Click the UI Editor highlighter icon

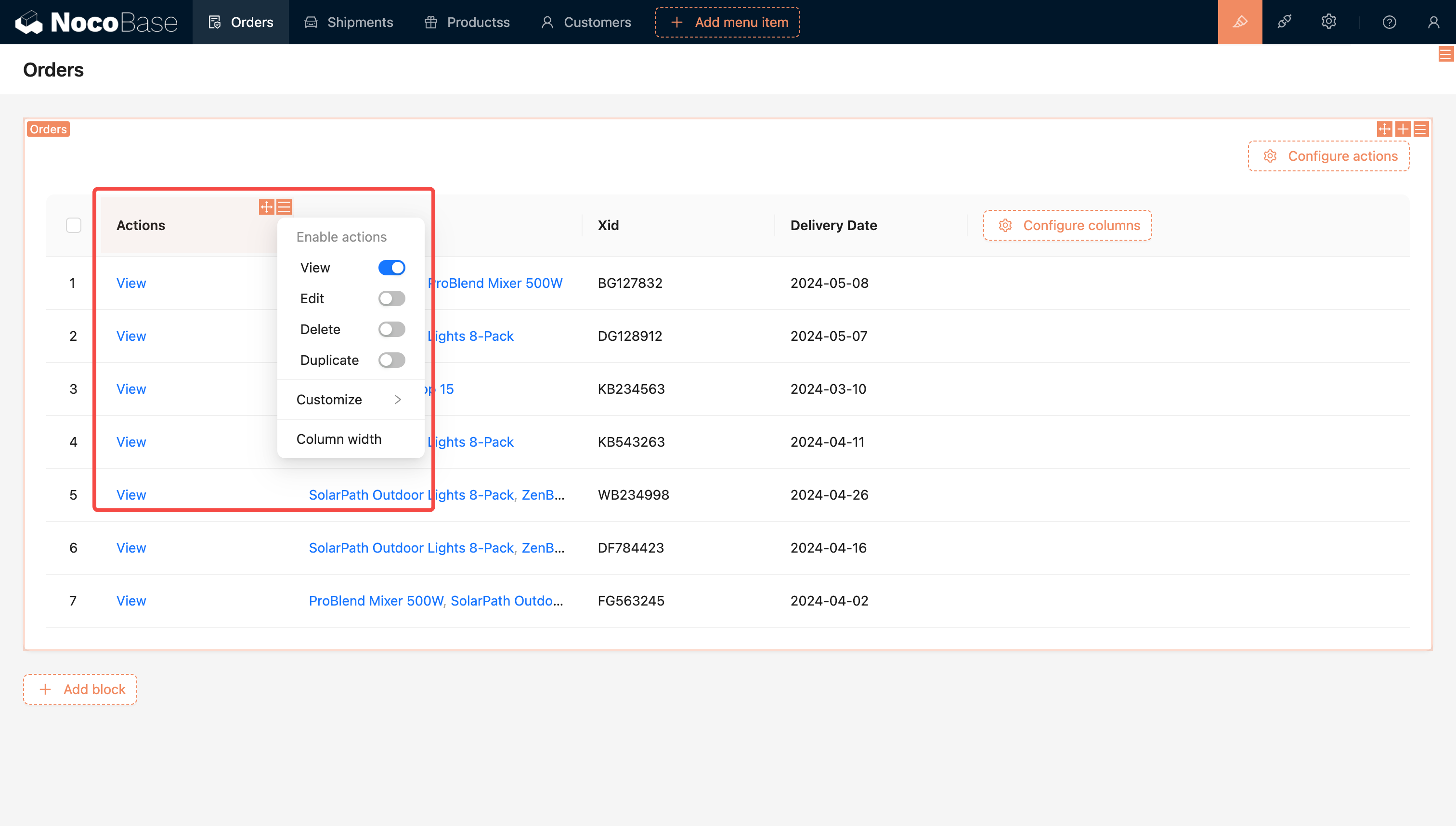(x=1240, y=22)
